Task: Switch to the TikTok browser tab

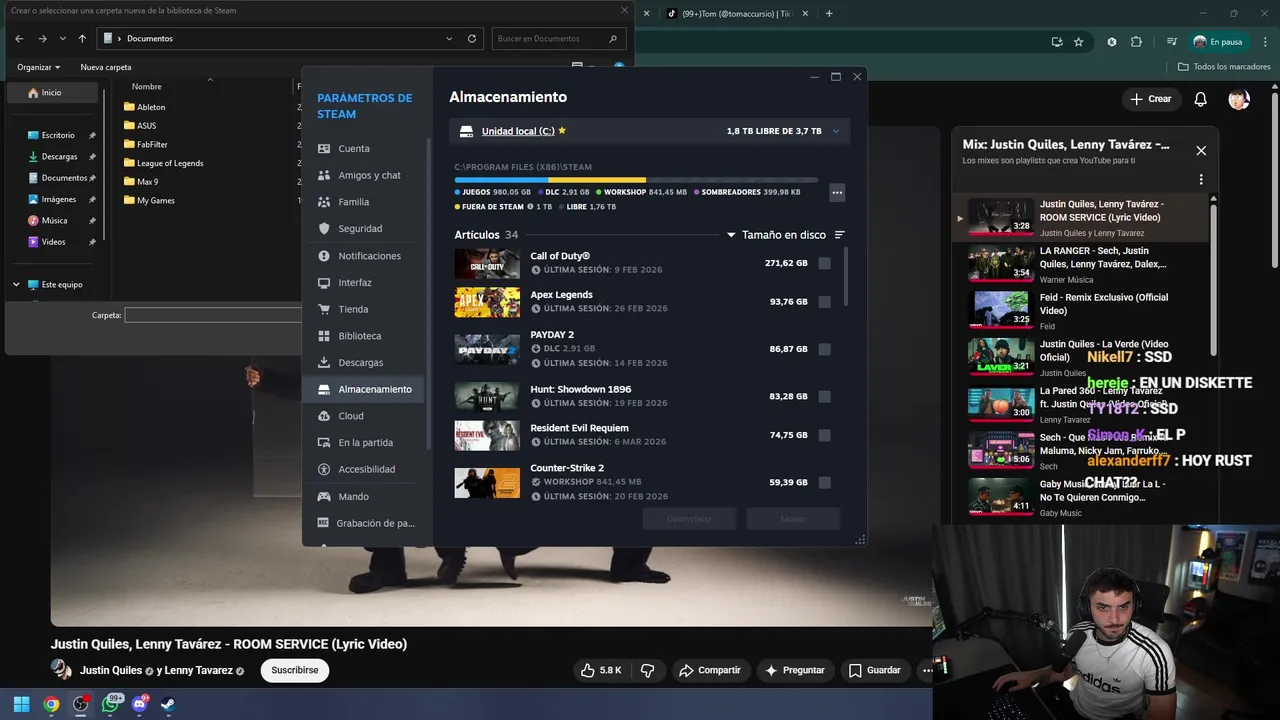Action: point(736,14)
